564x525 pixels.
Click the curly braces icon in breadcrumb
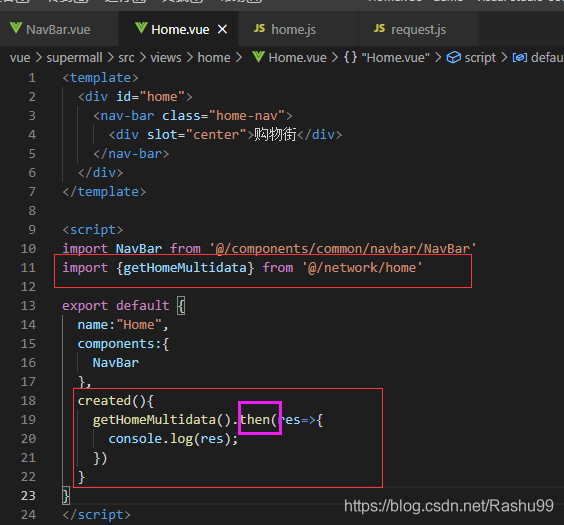coord(350,57)
